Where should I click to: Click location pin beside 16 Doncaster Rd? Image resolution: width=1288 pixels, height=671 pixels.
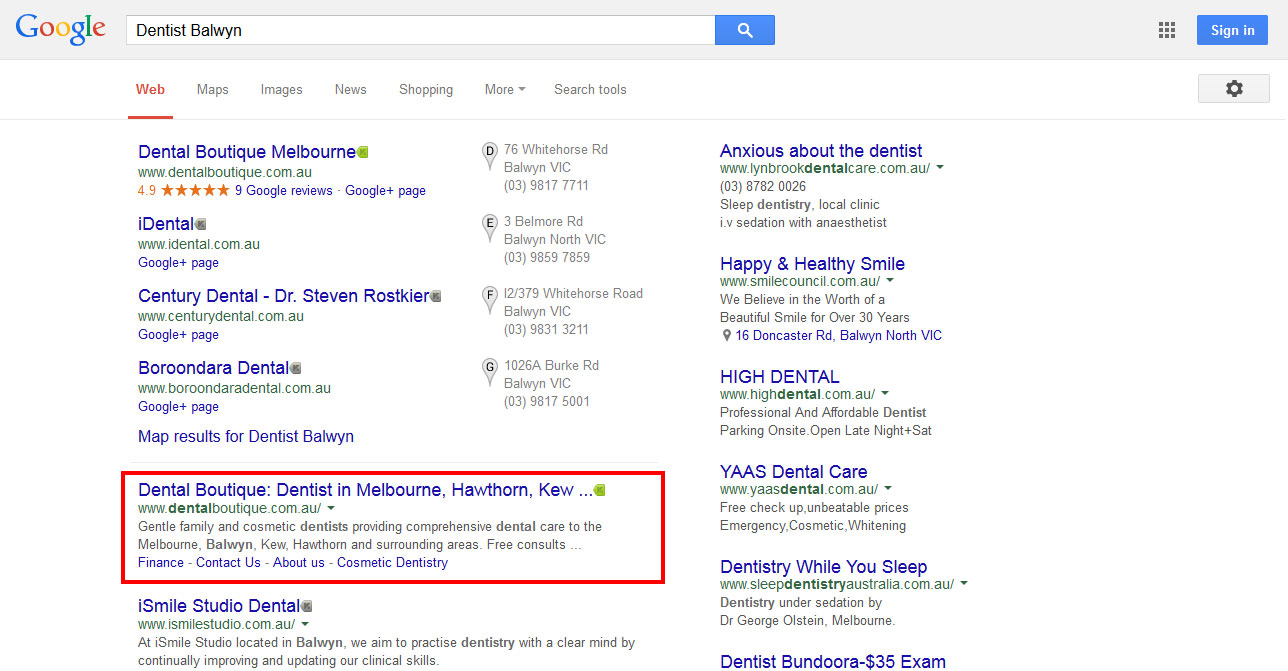726,336
